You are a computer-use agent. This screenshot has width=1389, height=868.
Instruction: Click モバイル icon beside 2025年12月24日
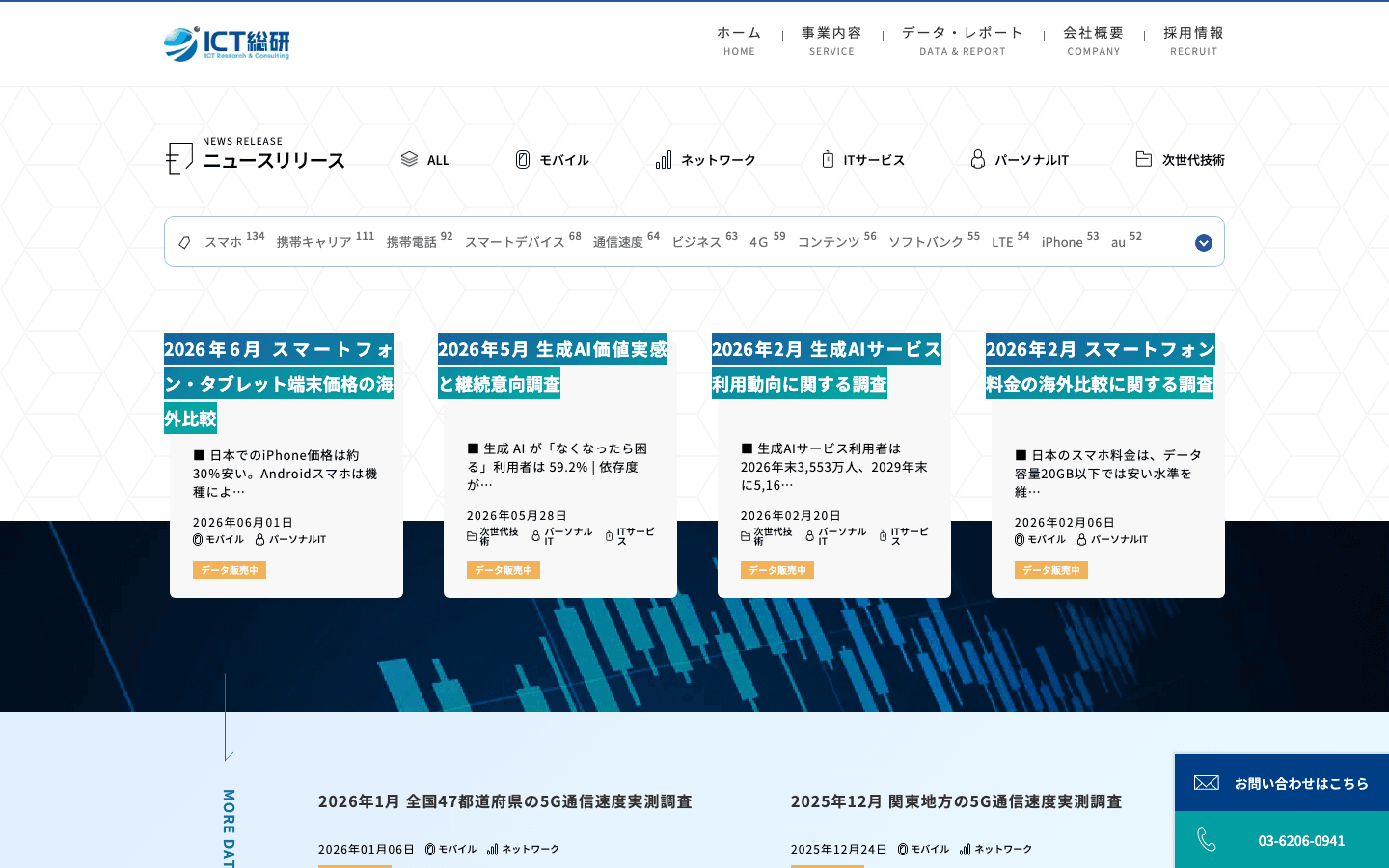point(903,849)
